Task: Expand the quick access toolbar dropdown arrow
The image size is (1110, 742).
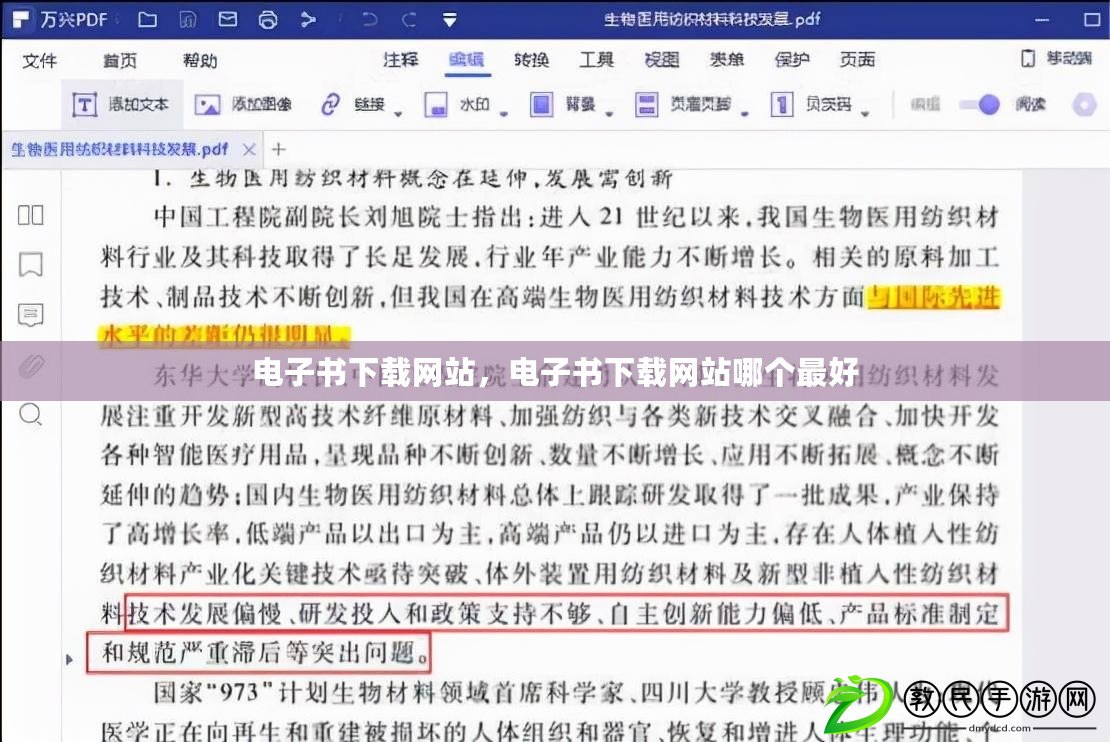Action: click(450, 20)
